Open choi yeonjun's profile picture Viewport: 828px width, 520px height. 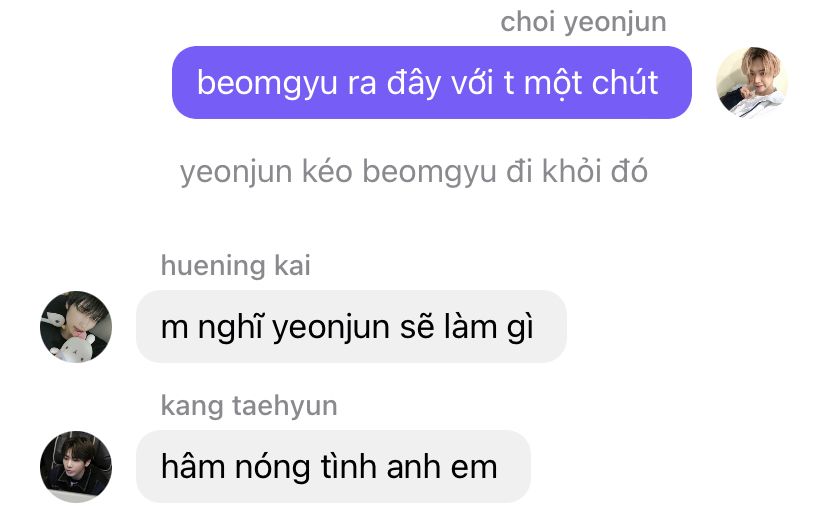[x=751, y=82]
